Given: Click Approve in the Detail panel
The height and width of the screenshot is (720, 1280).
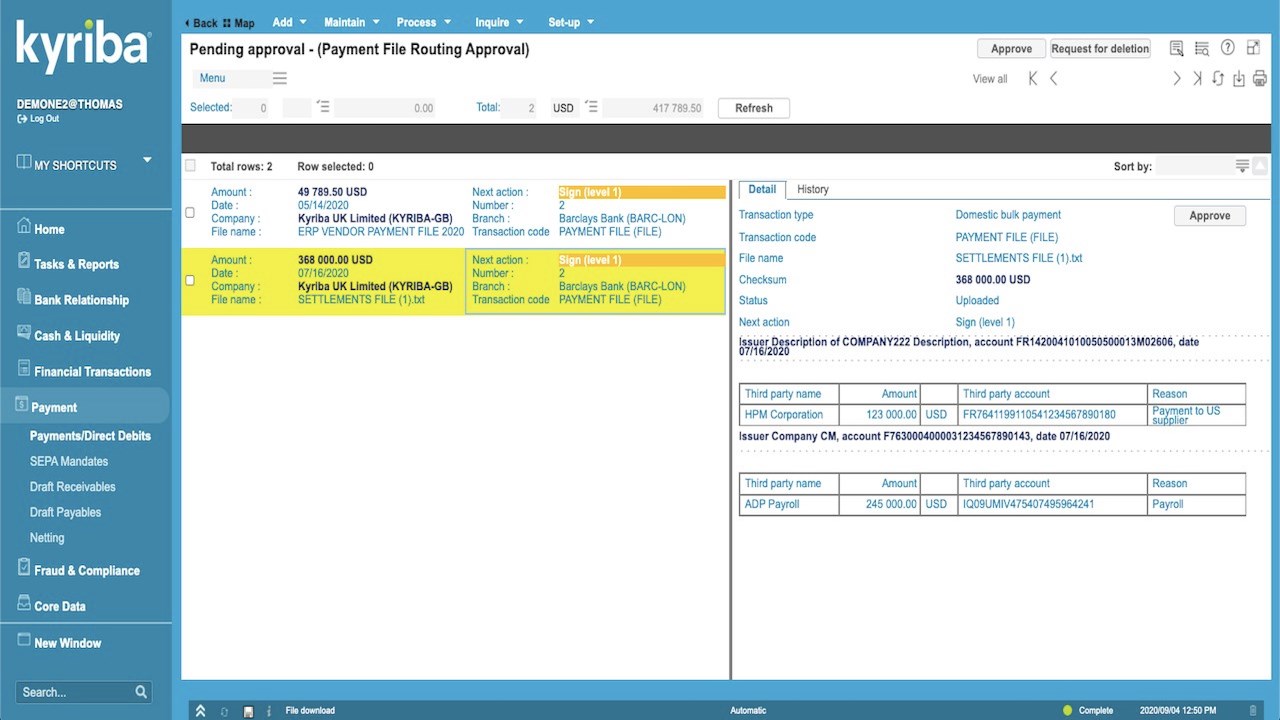Looking at the screenshot, I should [x=1209, y=216].
